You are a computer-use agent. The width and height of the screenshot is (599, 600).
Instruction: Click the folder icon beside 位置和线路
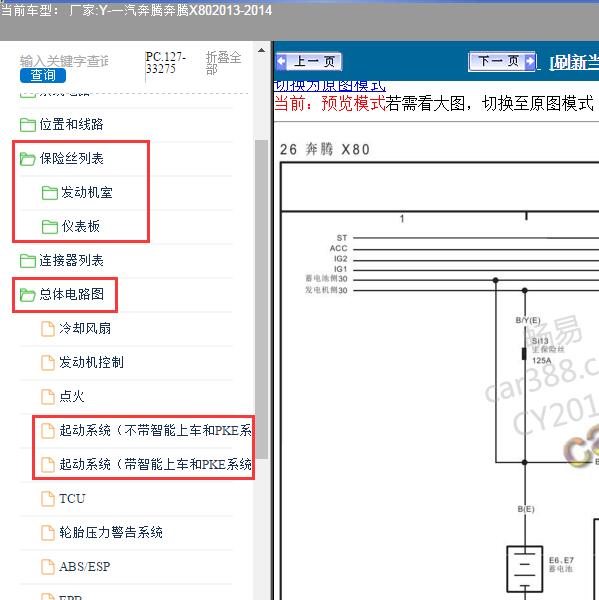(28, 125)
